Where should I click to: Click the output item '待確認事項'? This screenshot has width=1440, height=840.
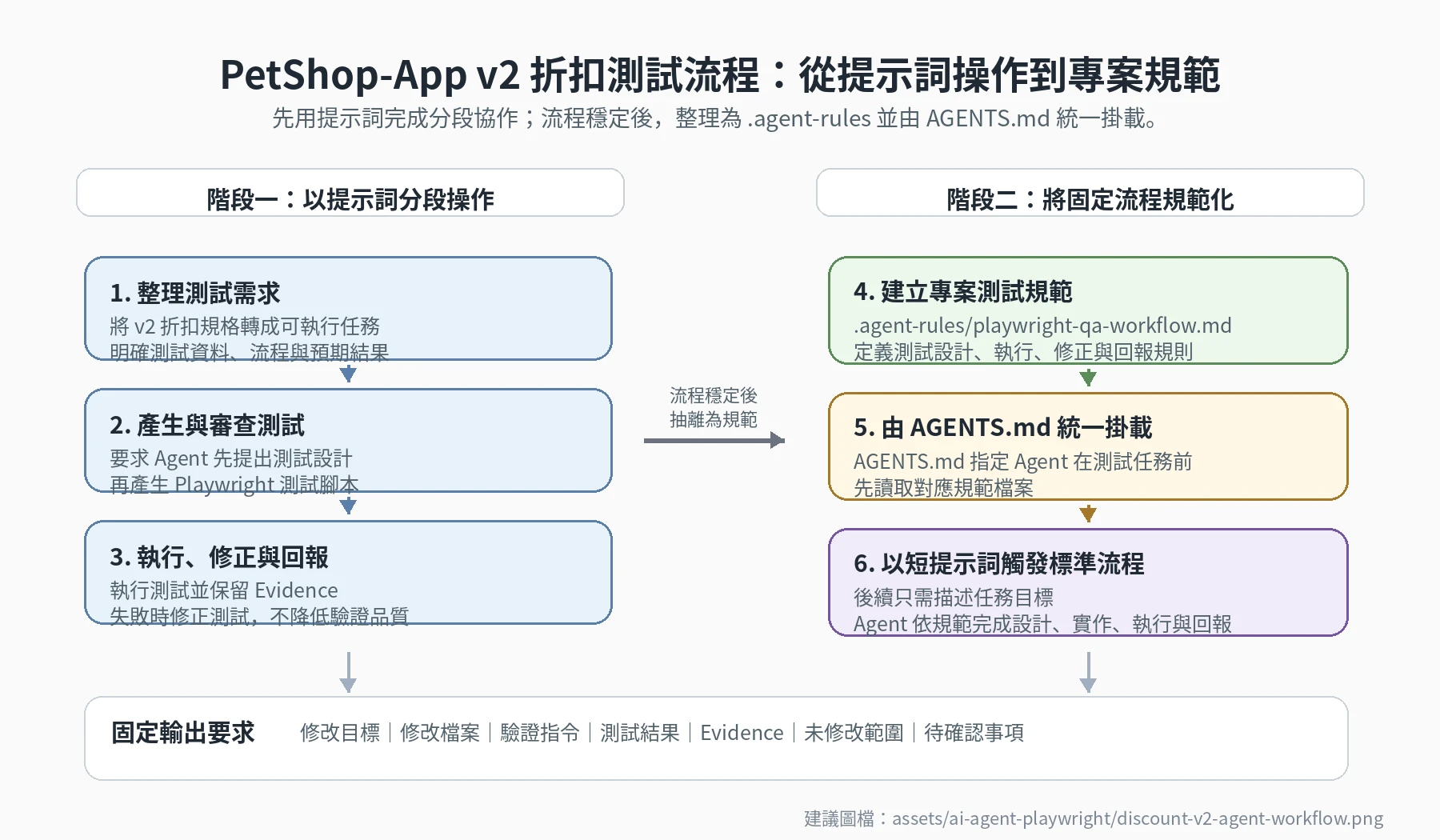tap(974, 732)
